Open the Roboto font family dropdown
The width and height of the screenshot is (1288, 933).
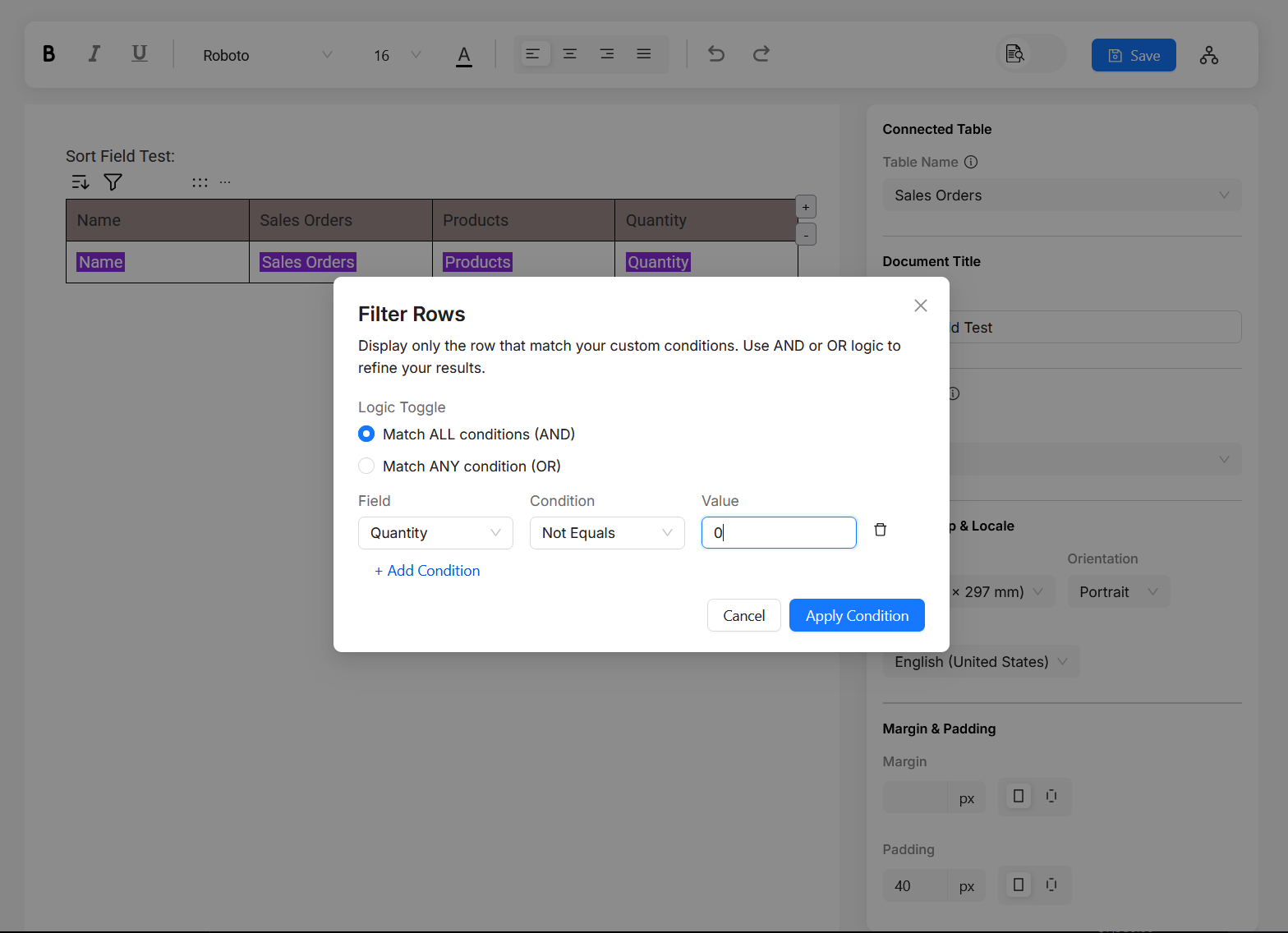tap(268, 55)
